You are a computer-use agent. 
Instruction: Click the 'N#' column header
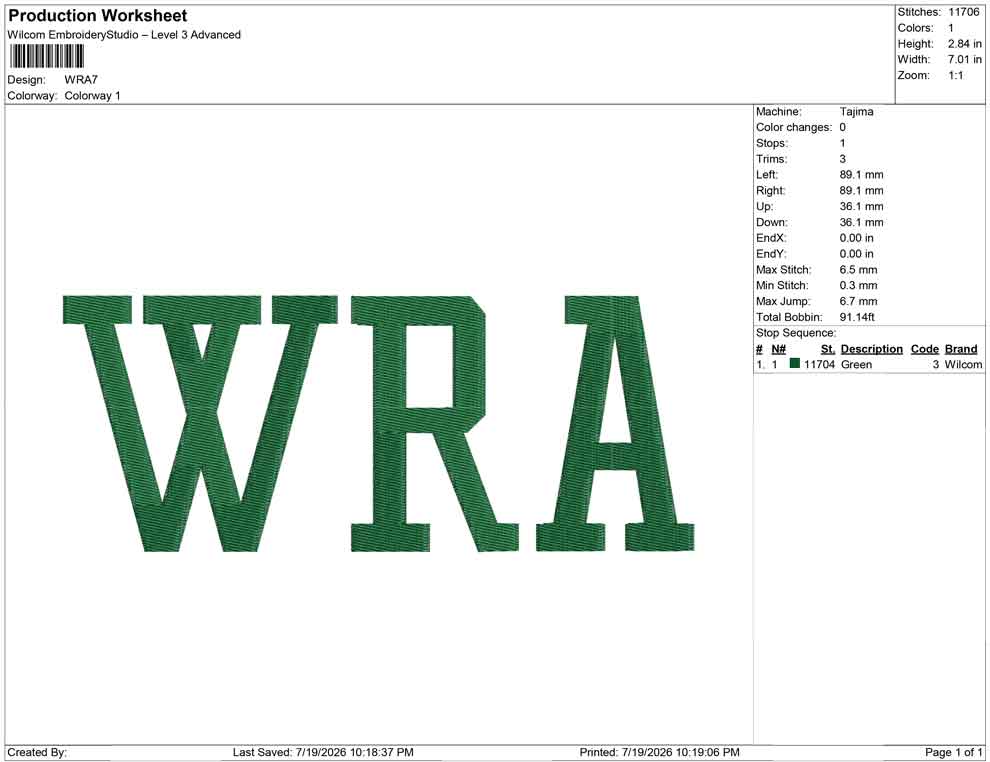pyautogui.click(x=778, y=349)
